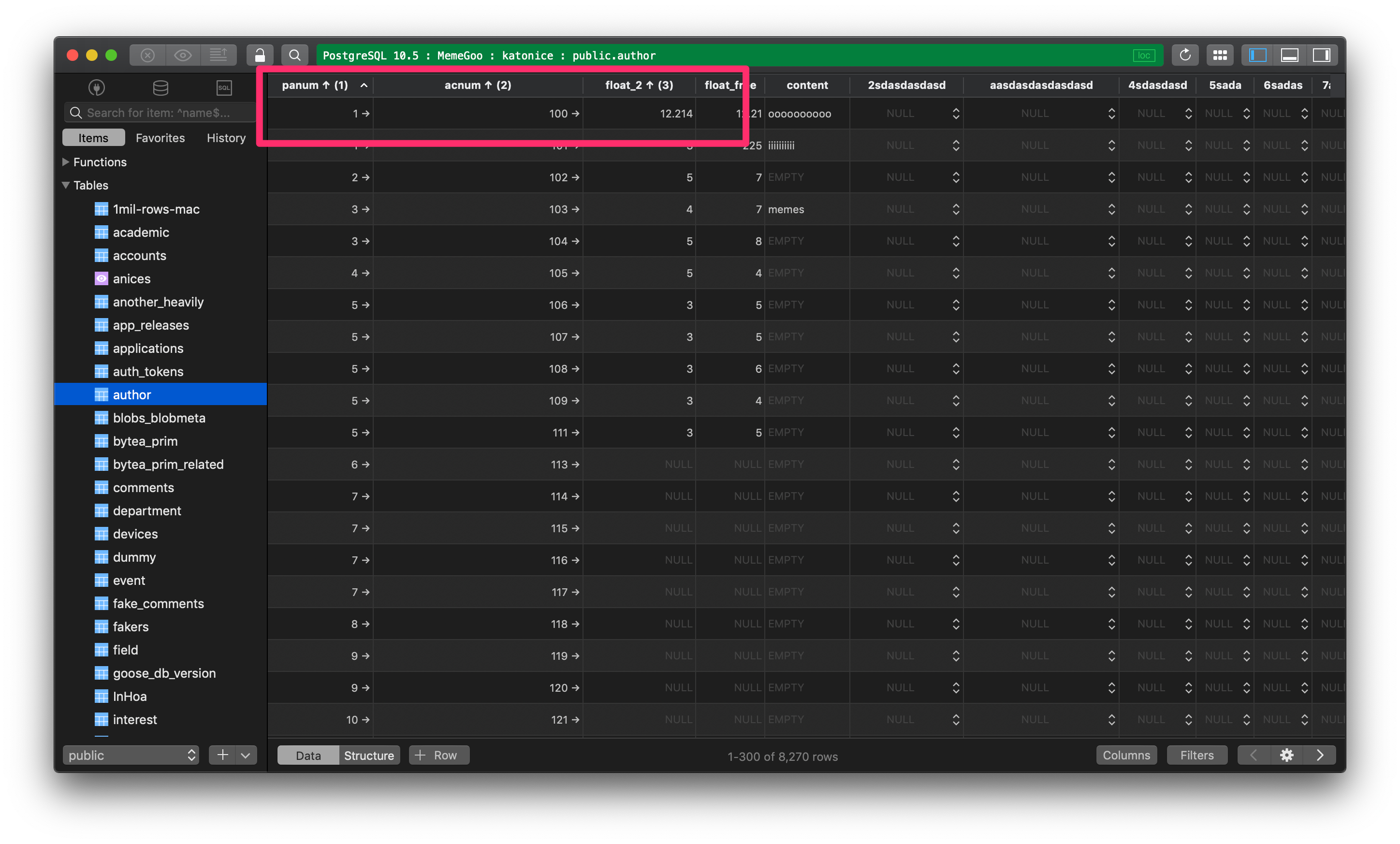Click the Columns button at bottom right
This screenshot has width=1400, height=844.
[x=1127, y=756]
